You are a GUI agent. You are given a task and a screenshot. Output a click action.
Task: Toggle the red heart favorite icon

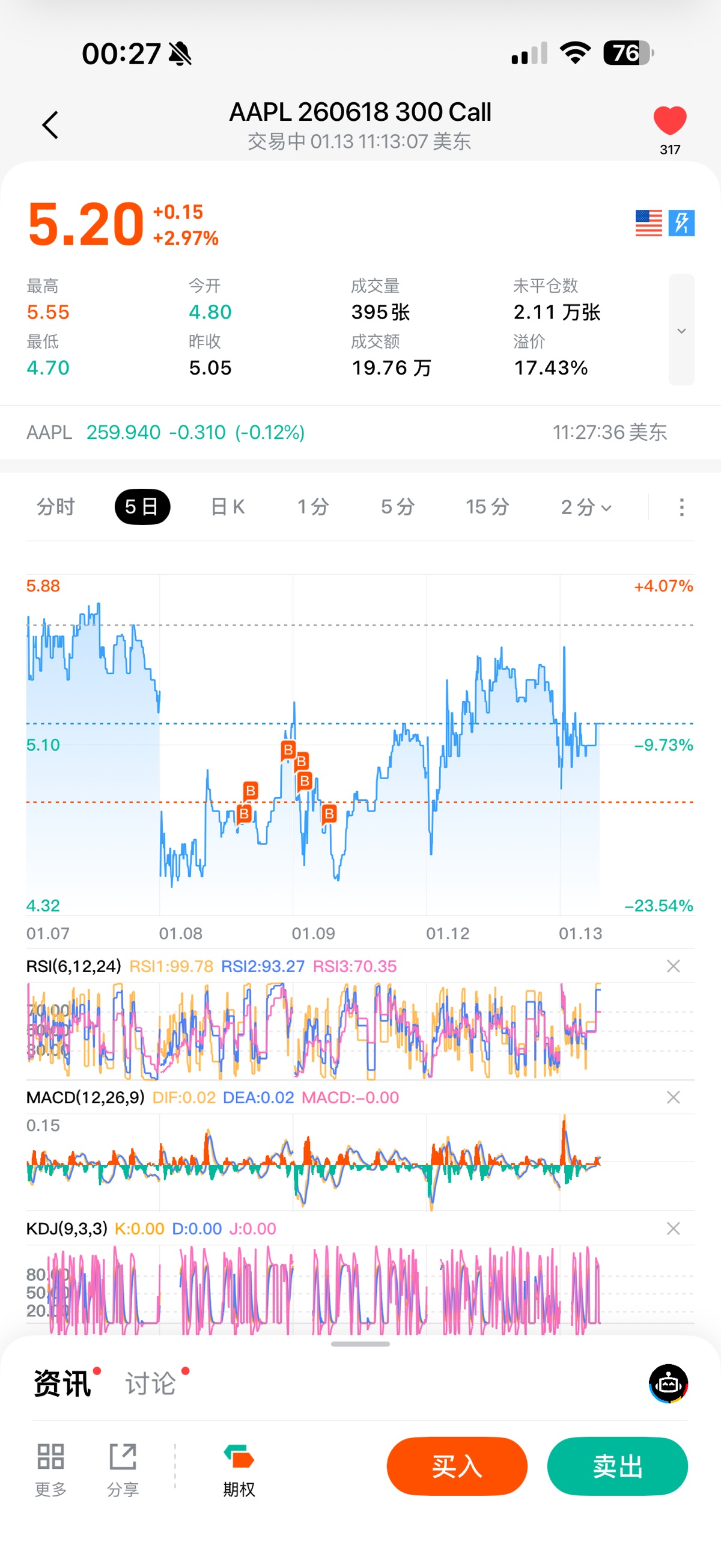click(x=669, y=120)
